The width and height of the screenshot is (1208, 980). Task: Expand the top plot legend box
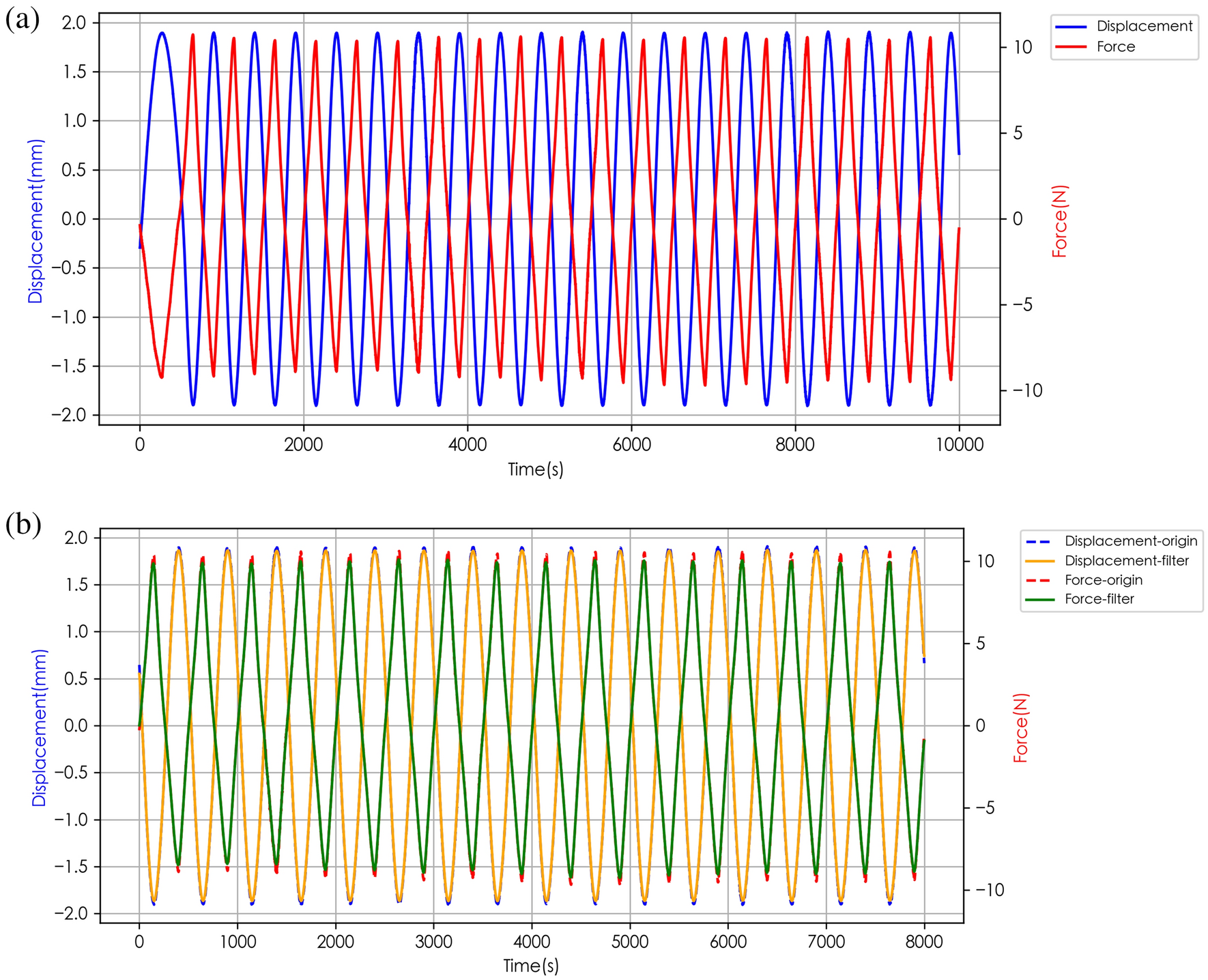point(1126,37)
